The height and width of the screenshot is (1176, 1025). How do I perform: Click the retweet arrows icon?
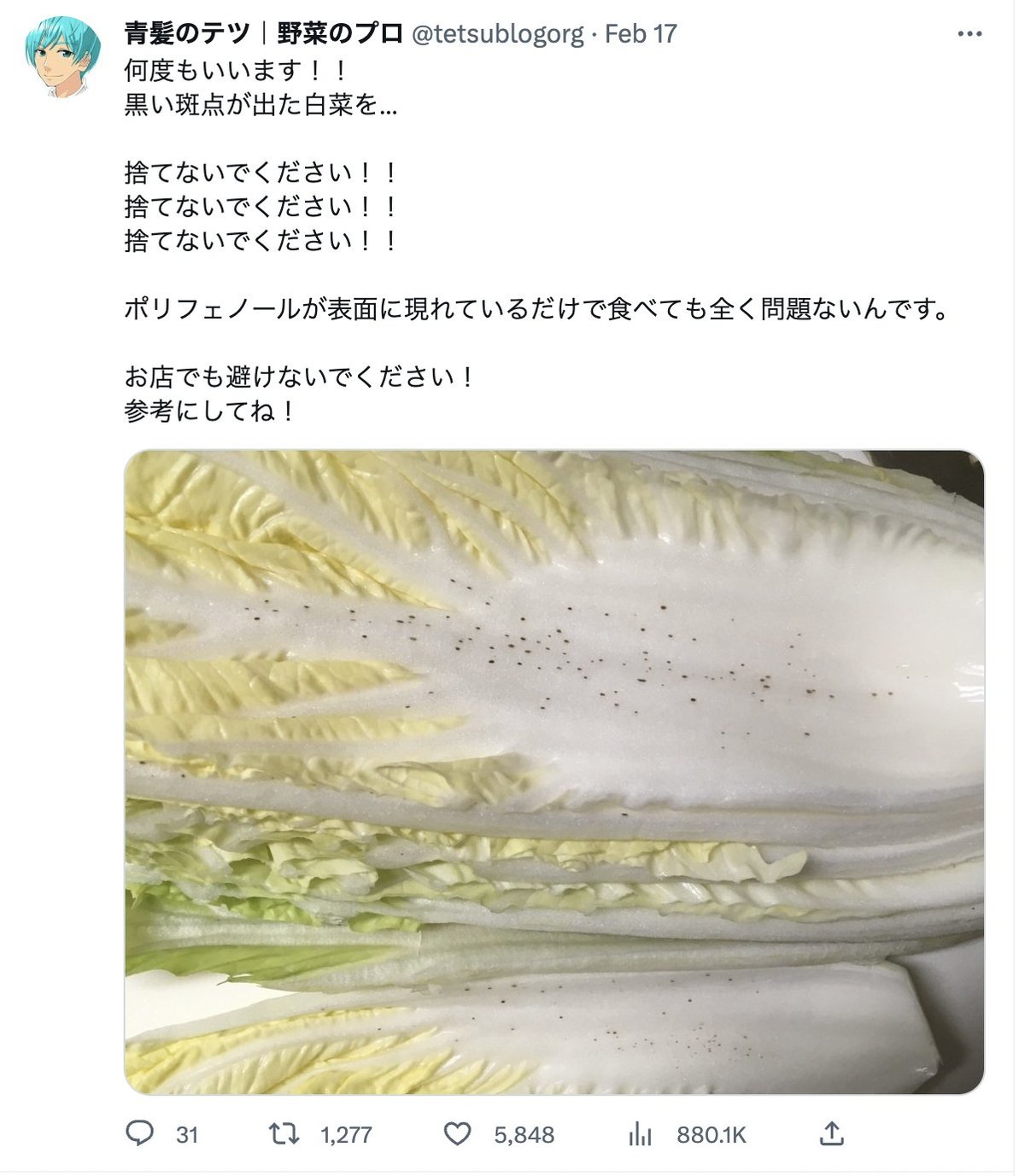click(284, 1133)
